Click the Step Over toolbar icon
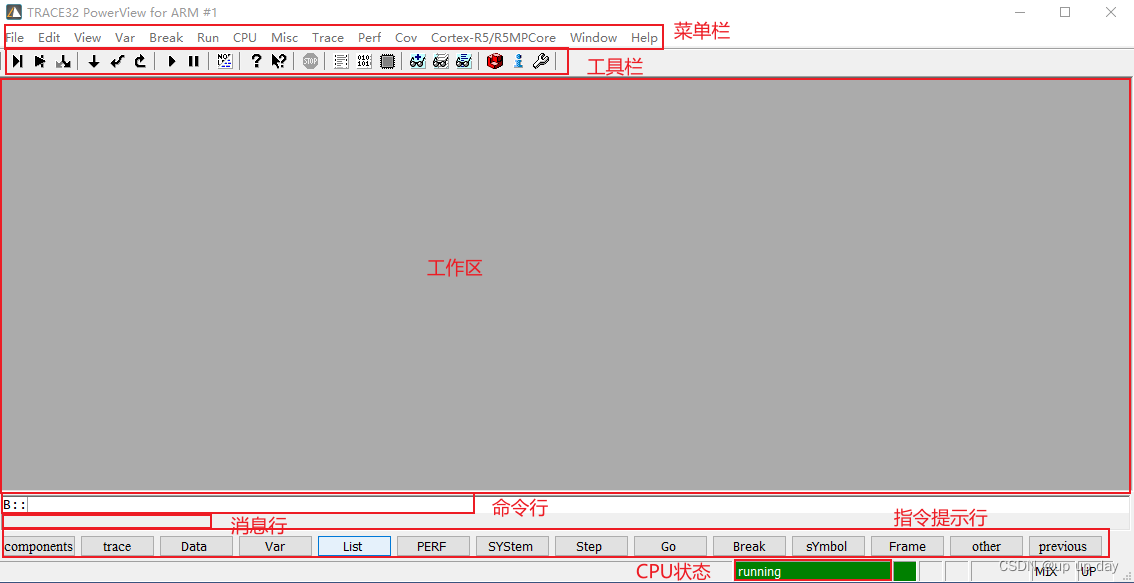Viewport: 1134px width, 583px height. coord(40,61)
